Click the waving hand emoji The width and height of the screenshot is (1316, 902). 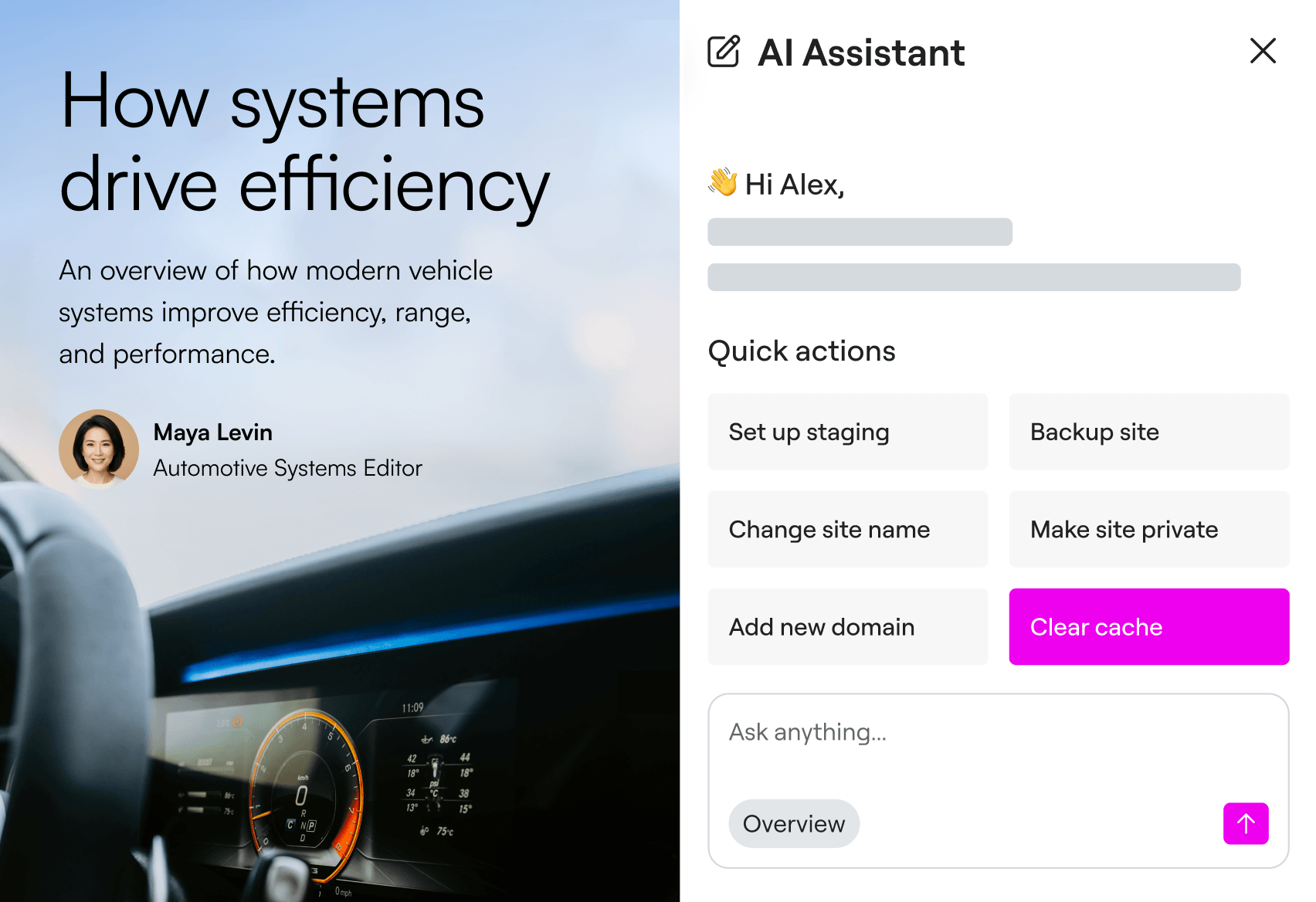pos(723,183)
